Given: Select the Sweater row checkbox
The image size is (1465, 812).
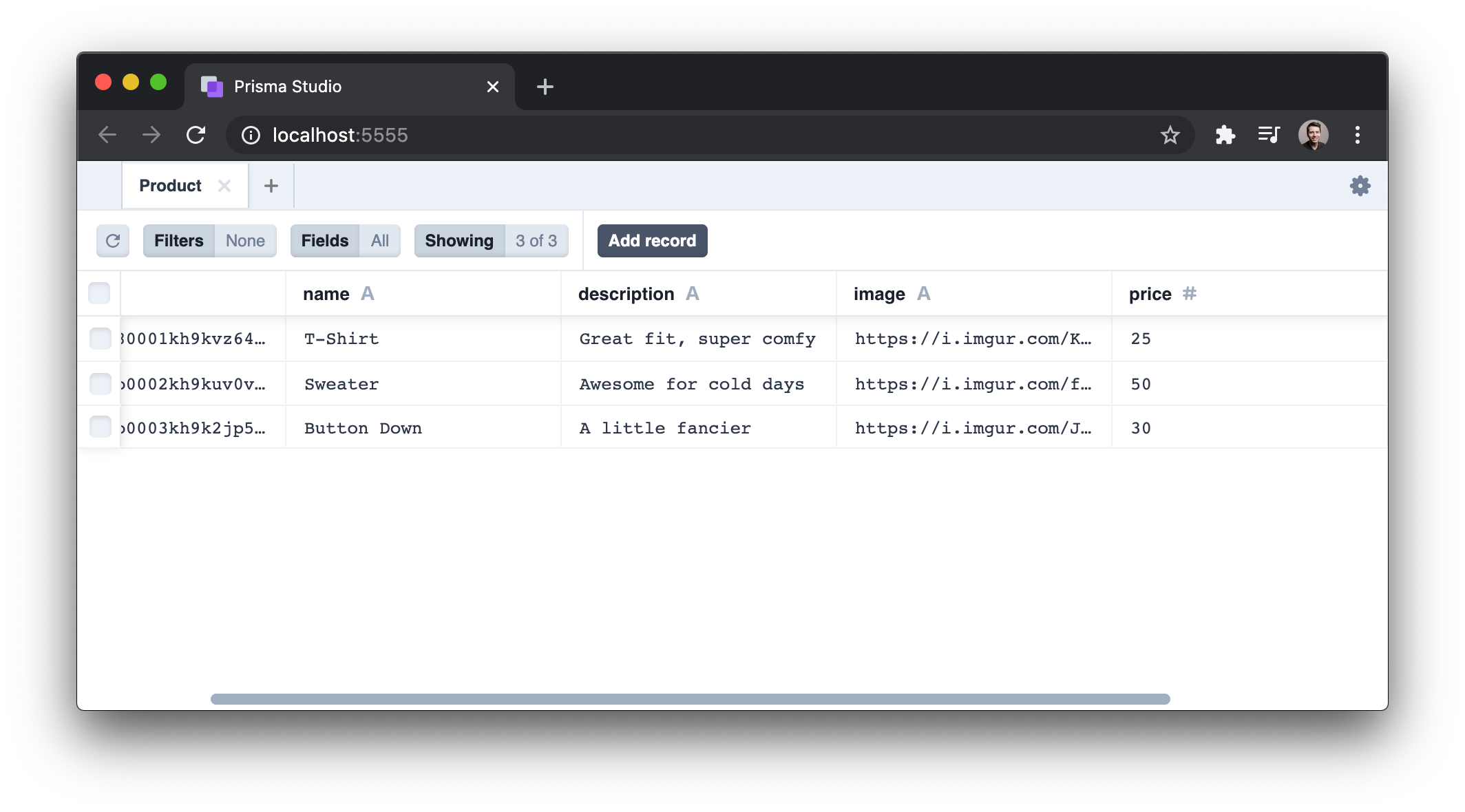Looking at the screenshot, I should pyautogui.click(x=101, y=384).
